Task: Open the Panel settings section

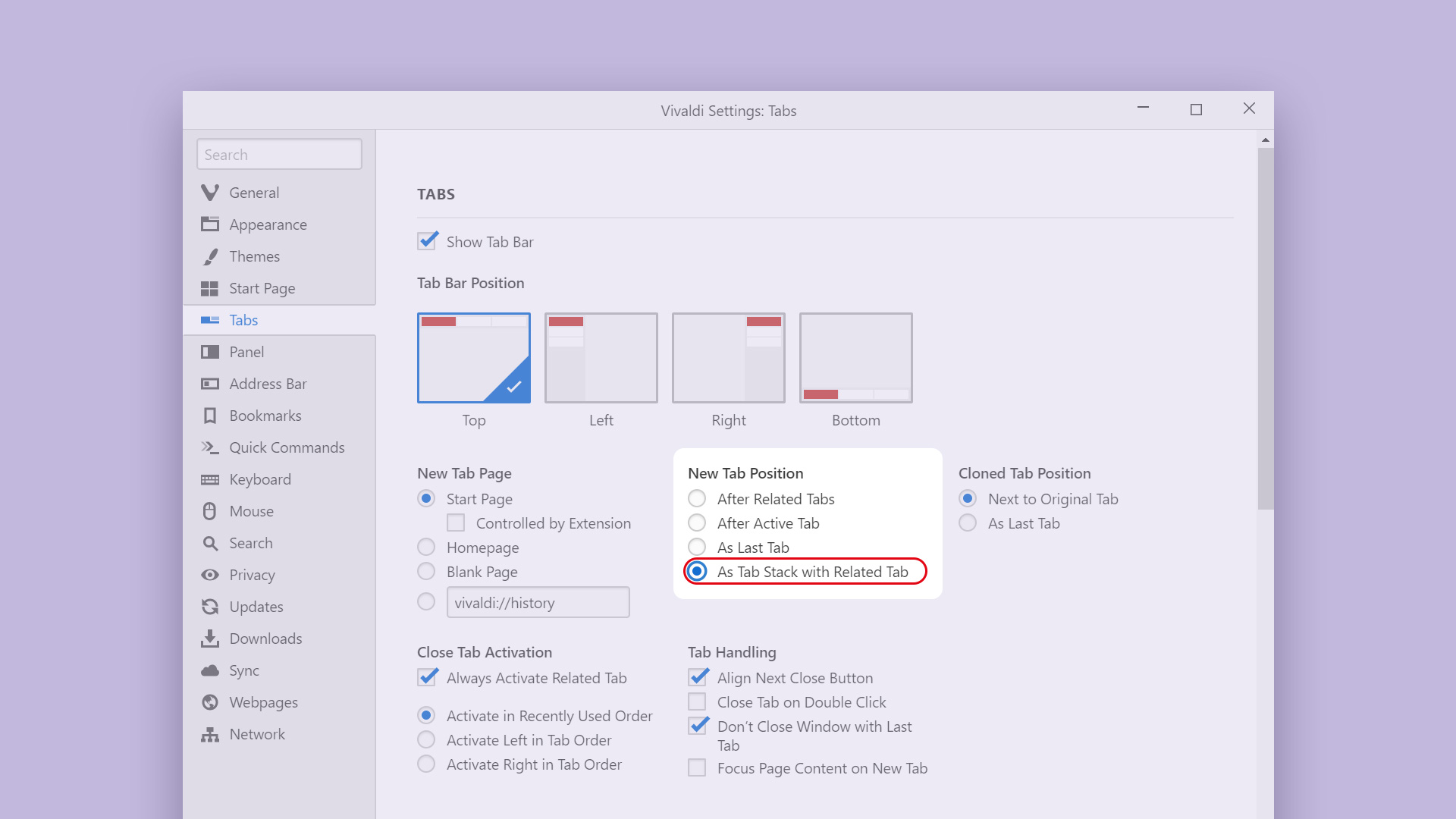Action: 246,351
